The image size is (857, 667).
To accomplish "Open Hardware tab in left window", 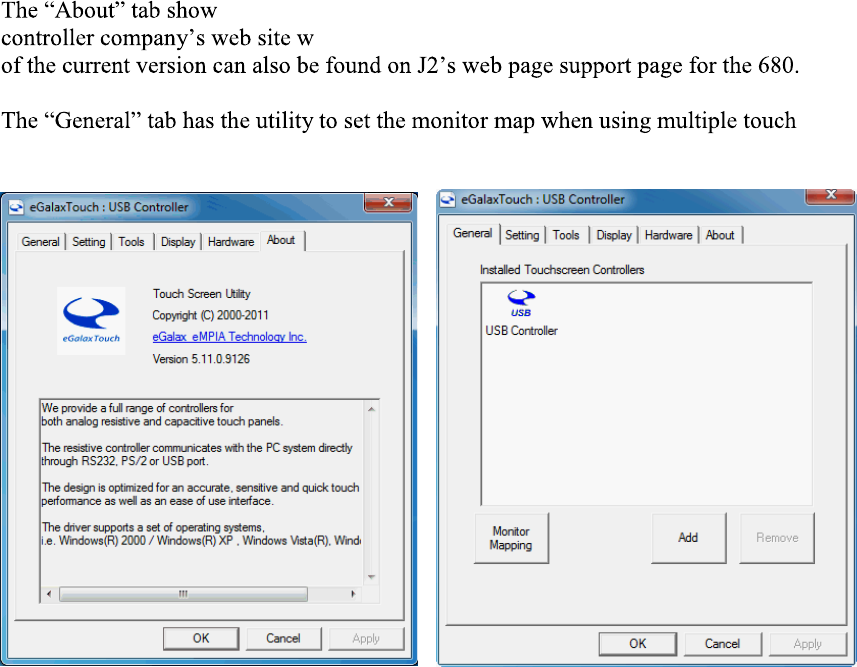I will click(x=231, y=242).
